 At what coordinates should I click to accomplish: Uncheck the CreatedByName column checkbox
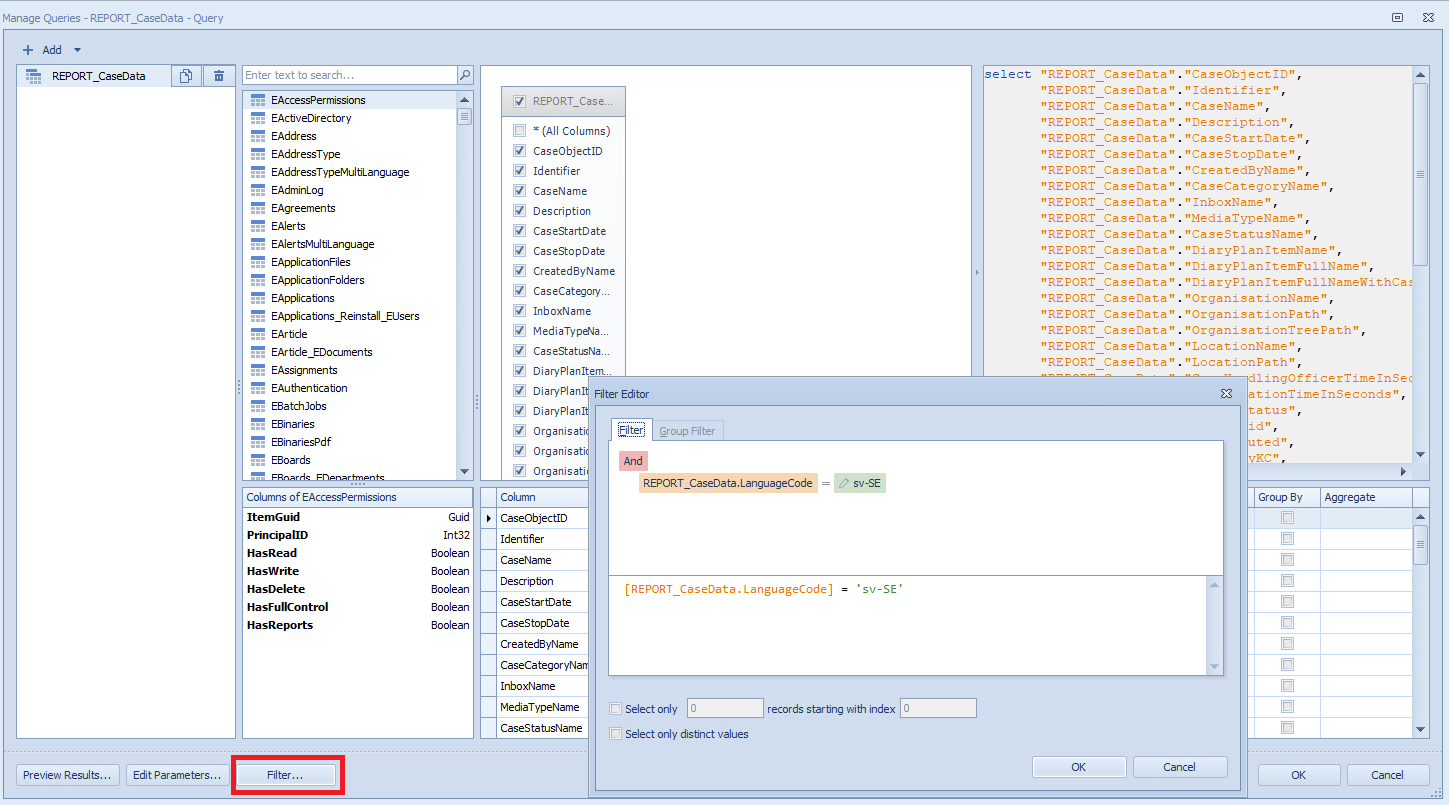(x=519, y=271)
